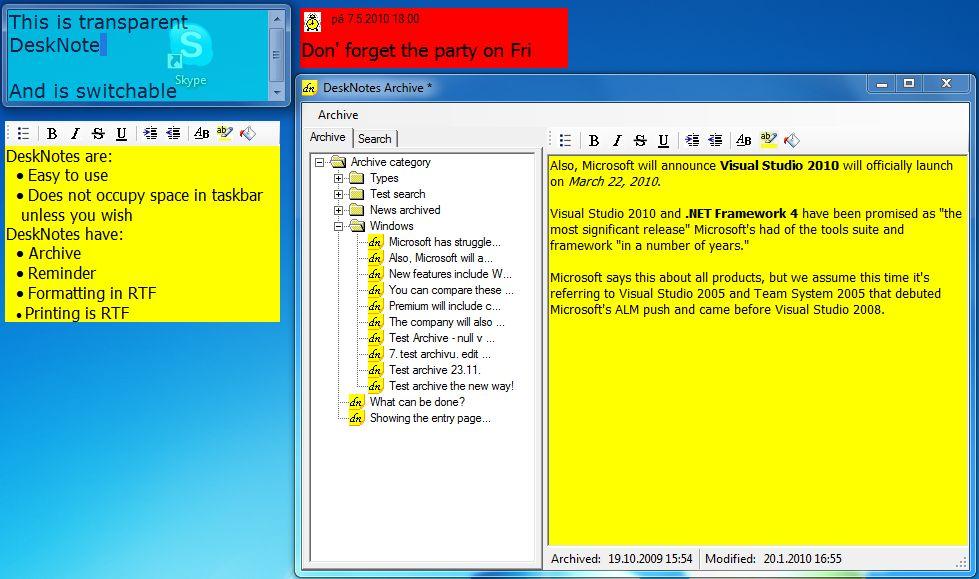Apply Bold in the DeskNotes Archive toolbar

point(594,141)
